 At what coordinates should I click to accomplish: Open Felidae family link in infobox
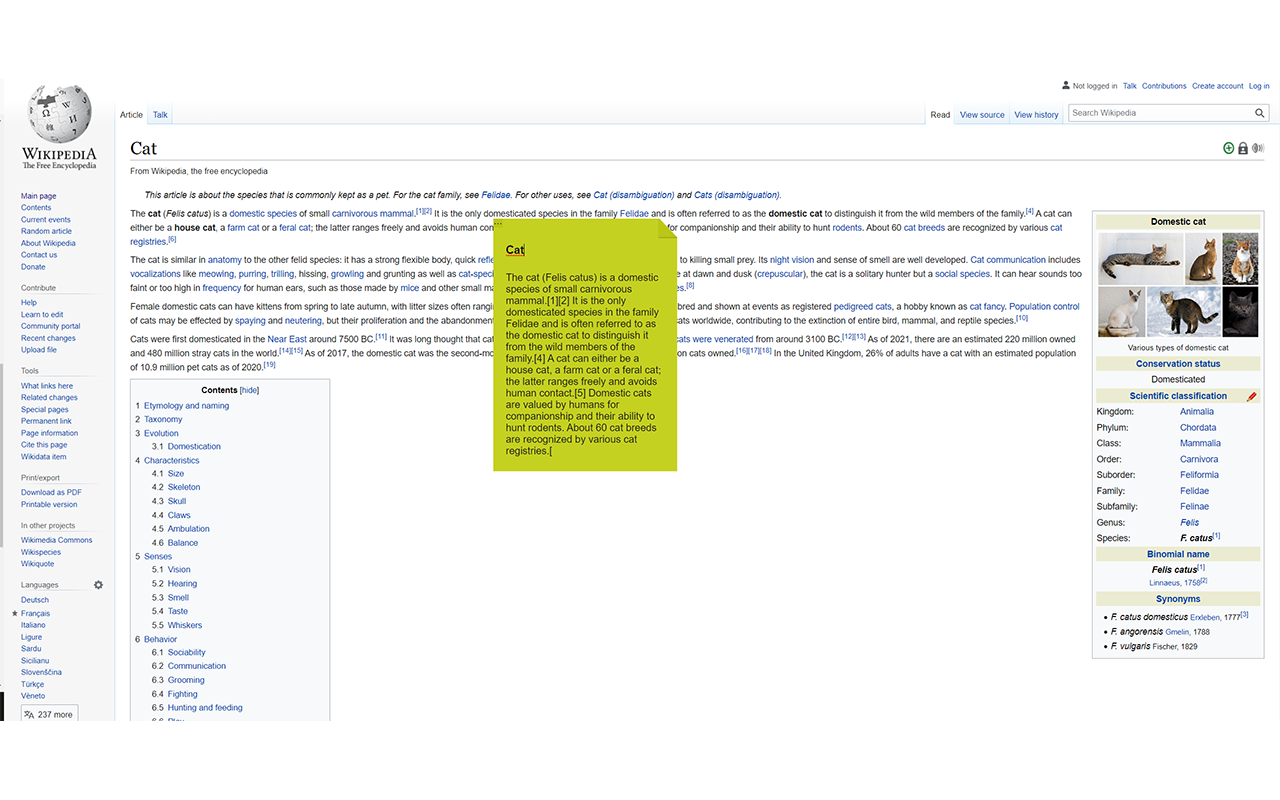click(1194, 491)
